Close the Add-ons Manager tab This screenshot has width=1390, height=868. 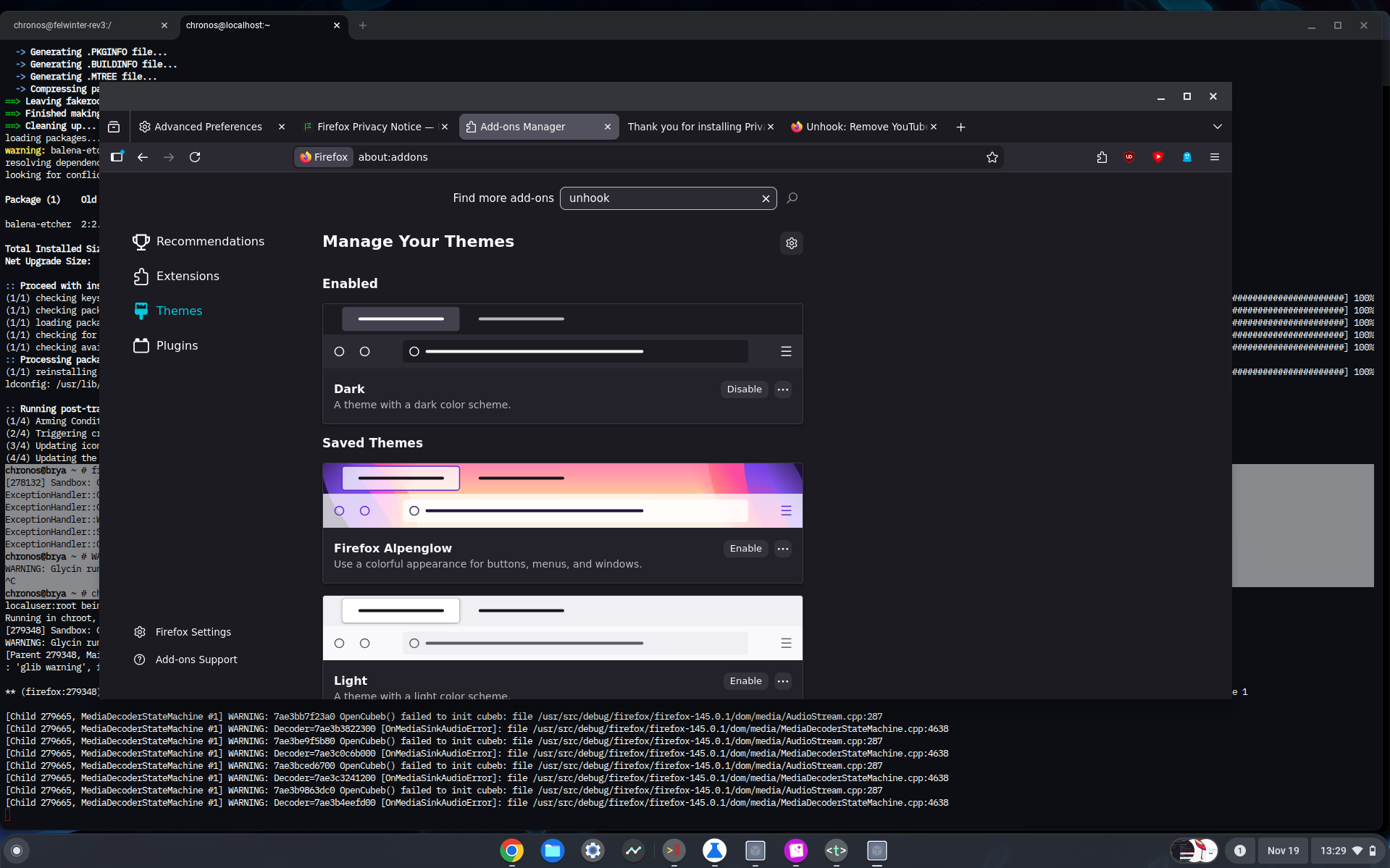(x=608, y=127)
